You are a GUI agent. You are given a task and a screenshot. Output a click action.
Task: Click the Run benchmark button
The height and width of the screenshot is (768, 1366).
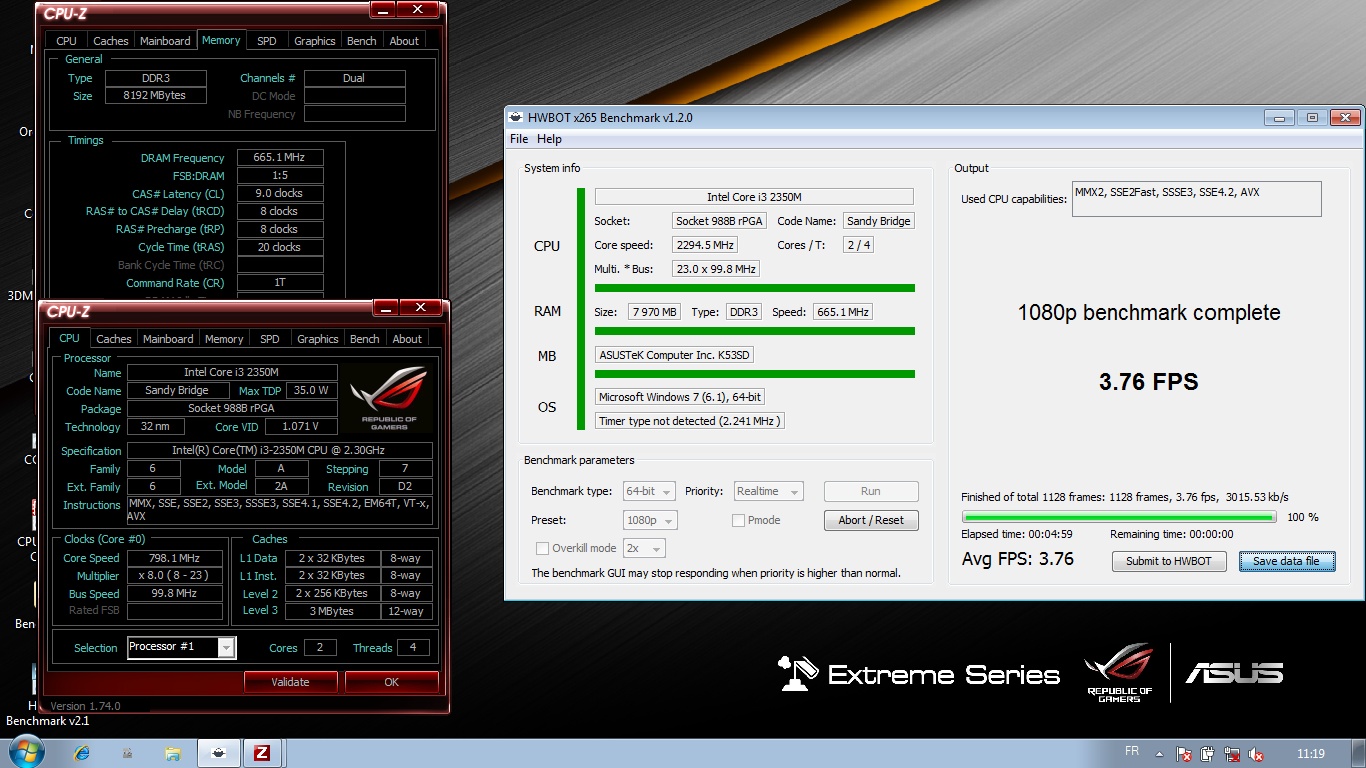coord(871,491)
